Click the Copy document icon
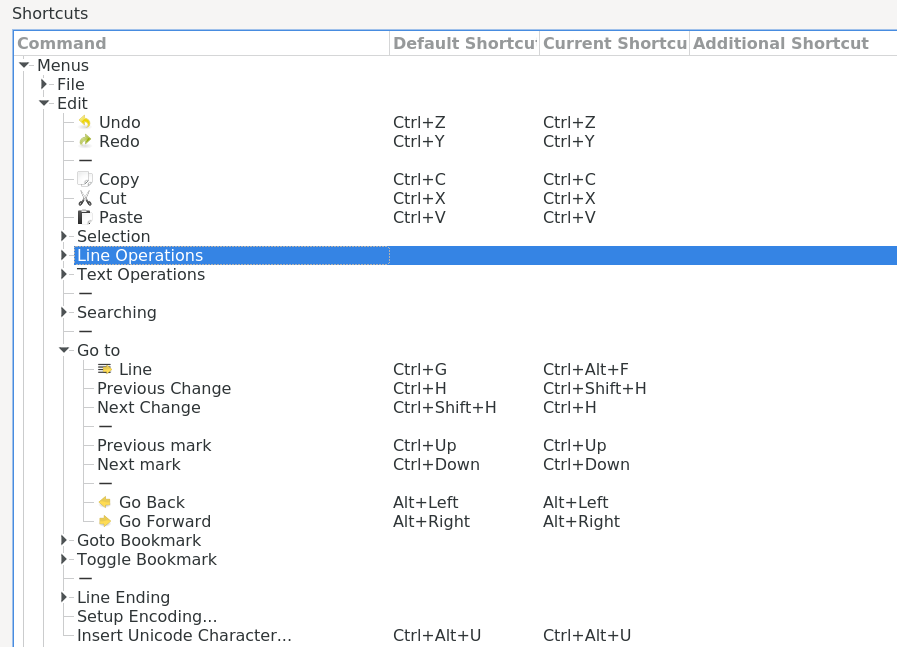 pyautogui.click(x=85, y=179)
